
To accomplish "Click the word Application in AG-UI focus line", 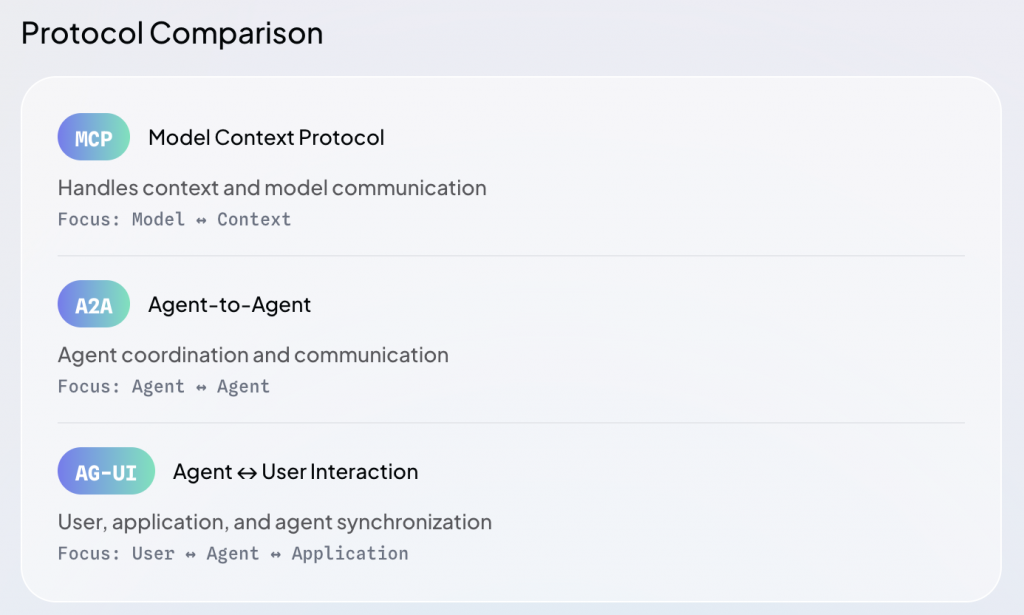I will 349,554.
